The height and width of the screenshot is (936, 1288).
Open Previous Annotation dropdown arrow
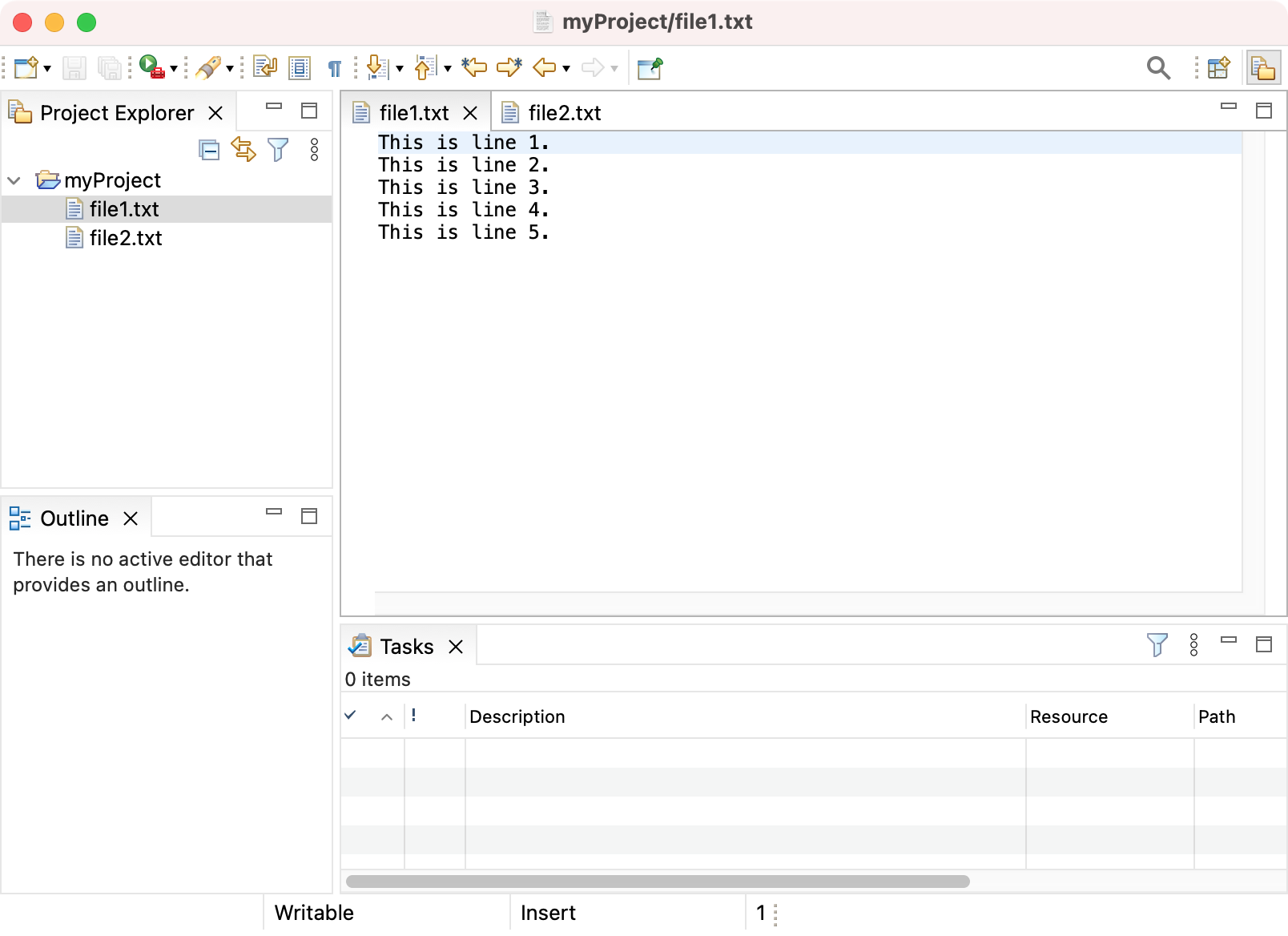(448, 69)
